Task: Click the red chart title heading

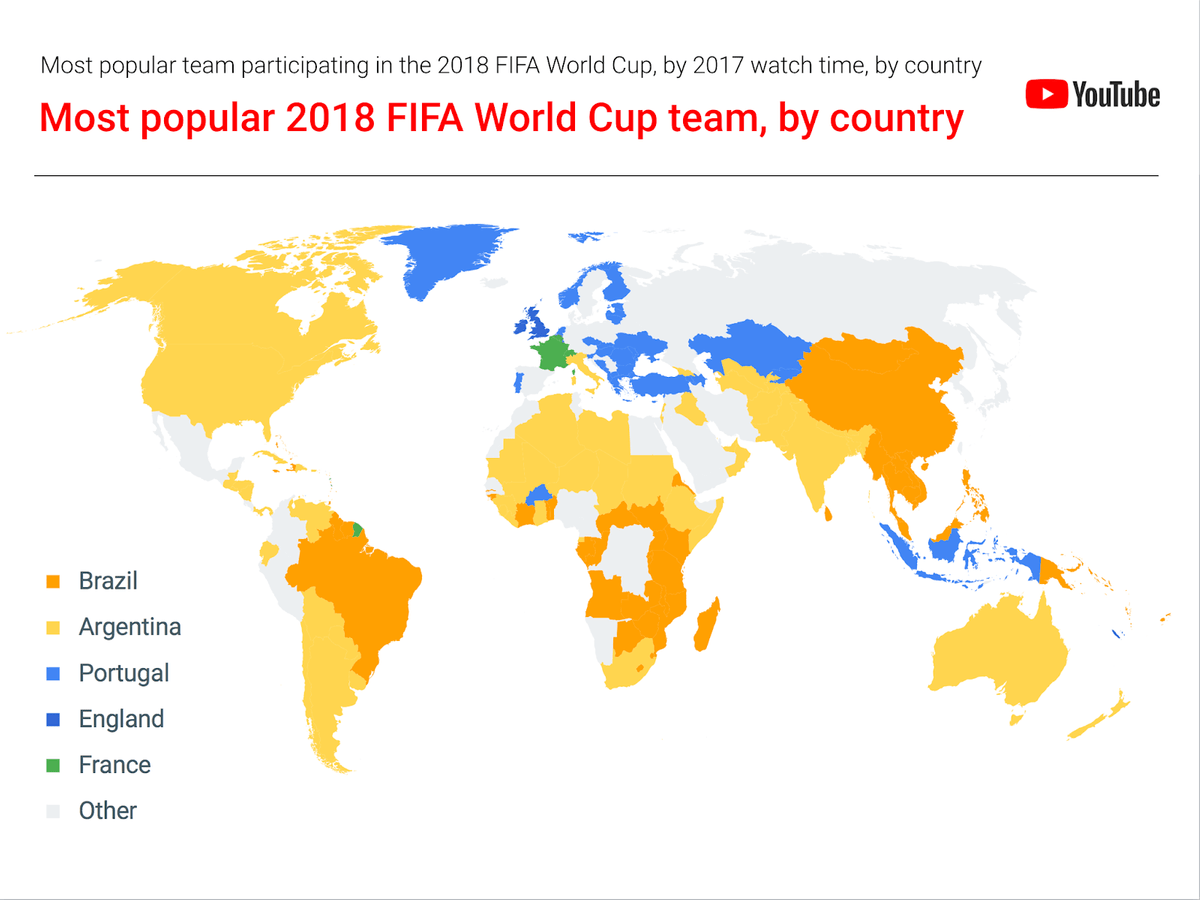Action: 501,118
